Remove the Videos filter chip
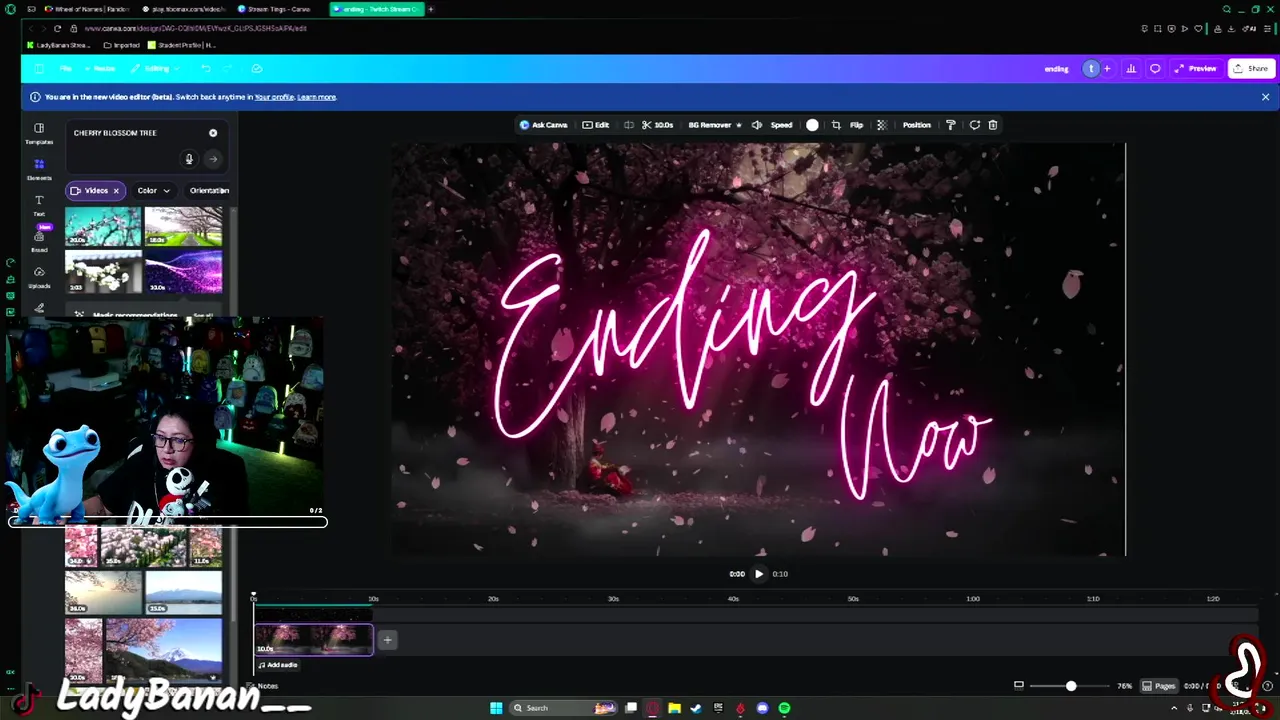 [115, 191]
